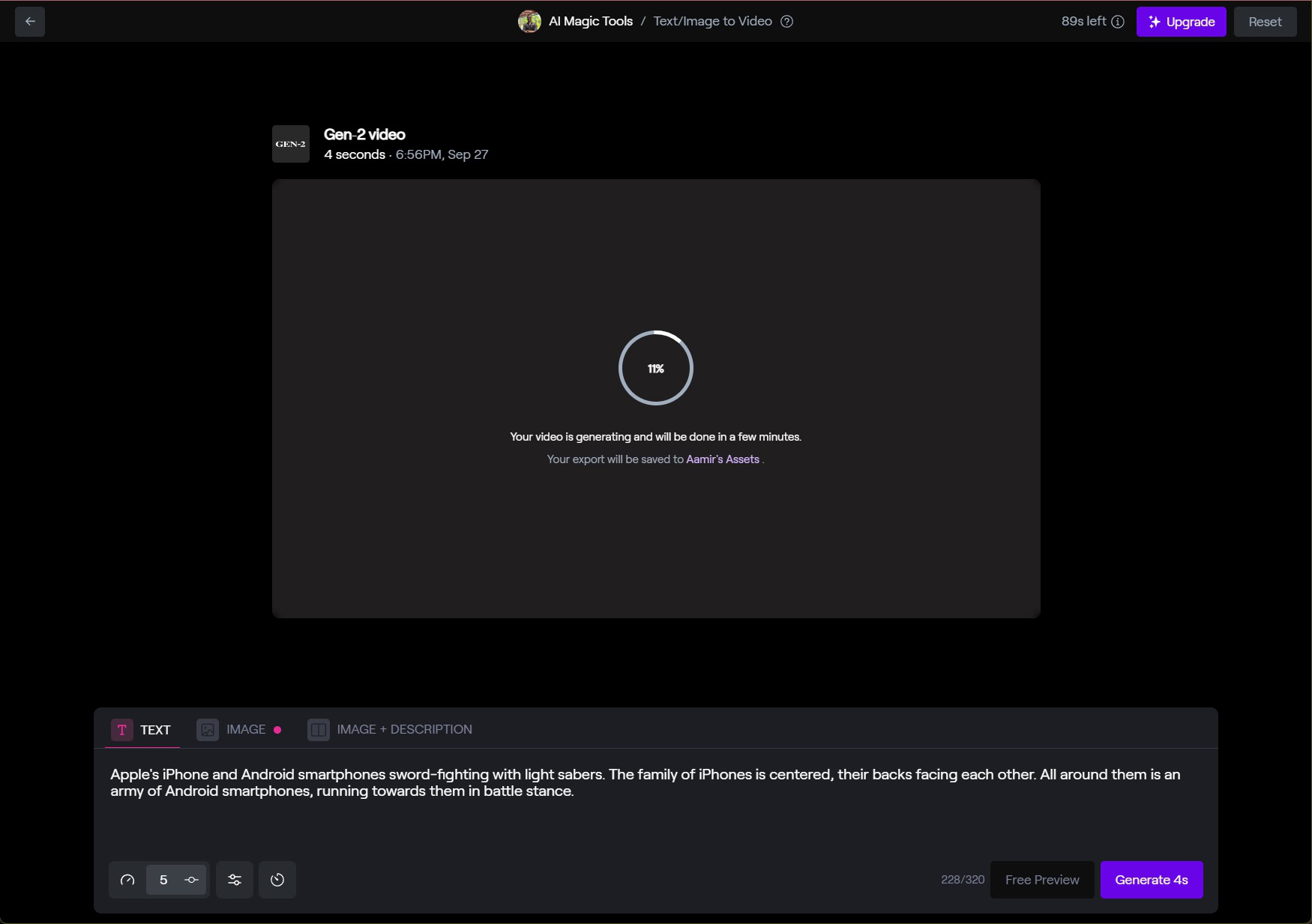Click the 89s left text
The image size is (1312, 924).
click(1083, 22)
